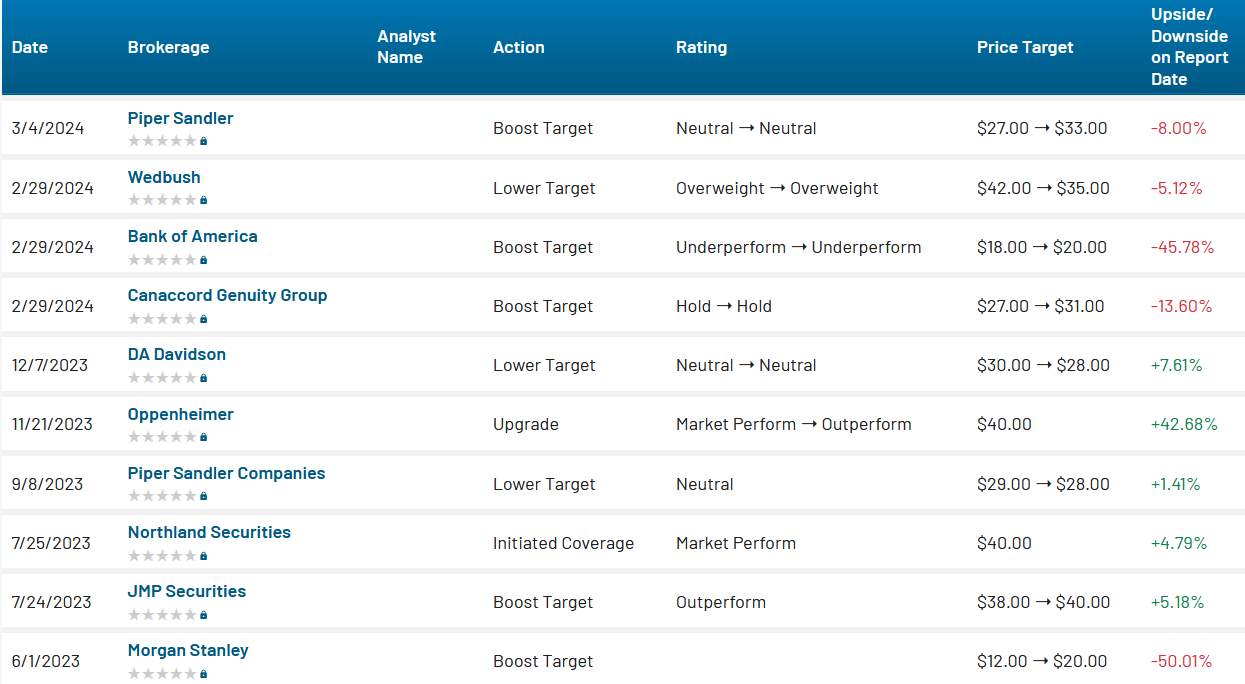This screenshot has height=684, width=1245.
Task: Select the Rating column header
Action: pos(701,47)
